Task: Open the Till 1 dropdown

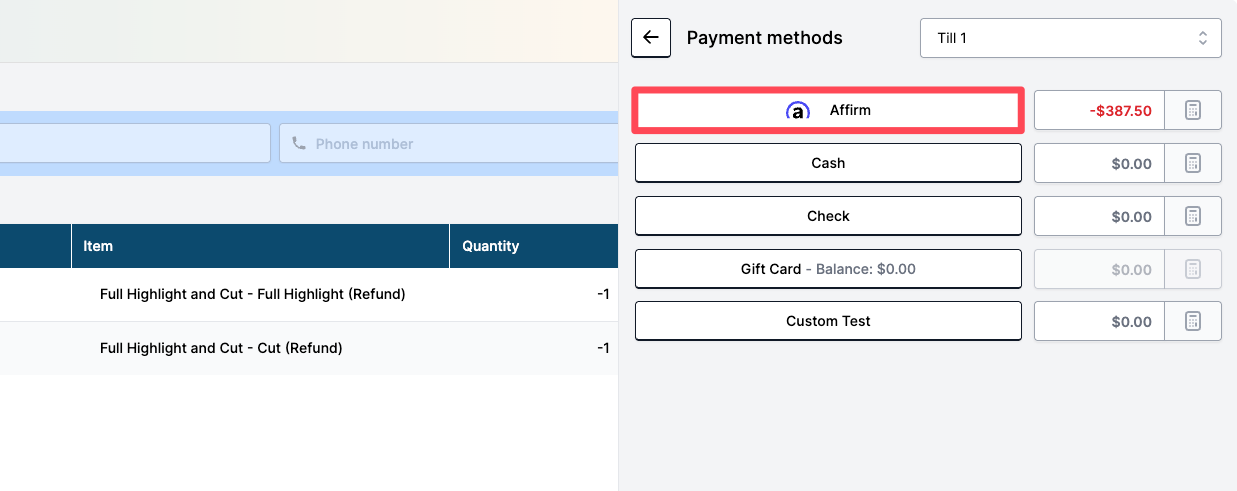Action: [x=1070, y=38]
